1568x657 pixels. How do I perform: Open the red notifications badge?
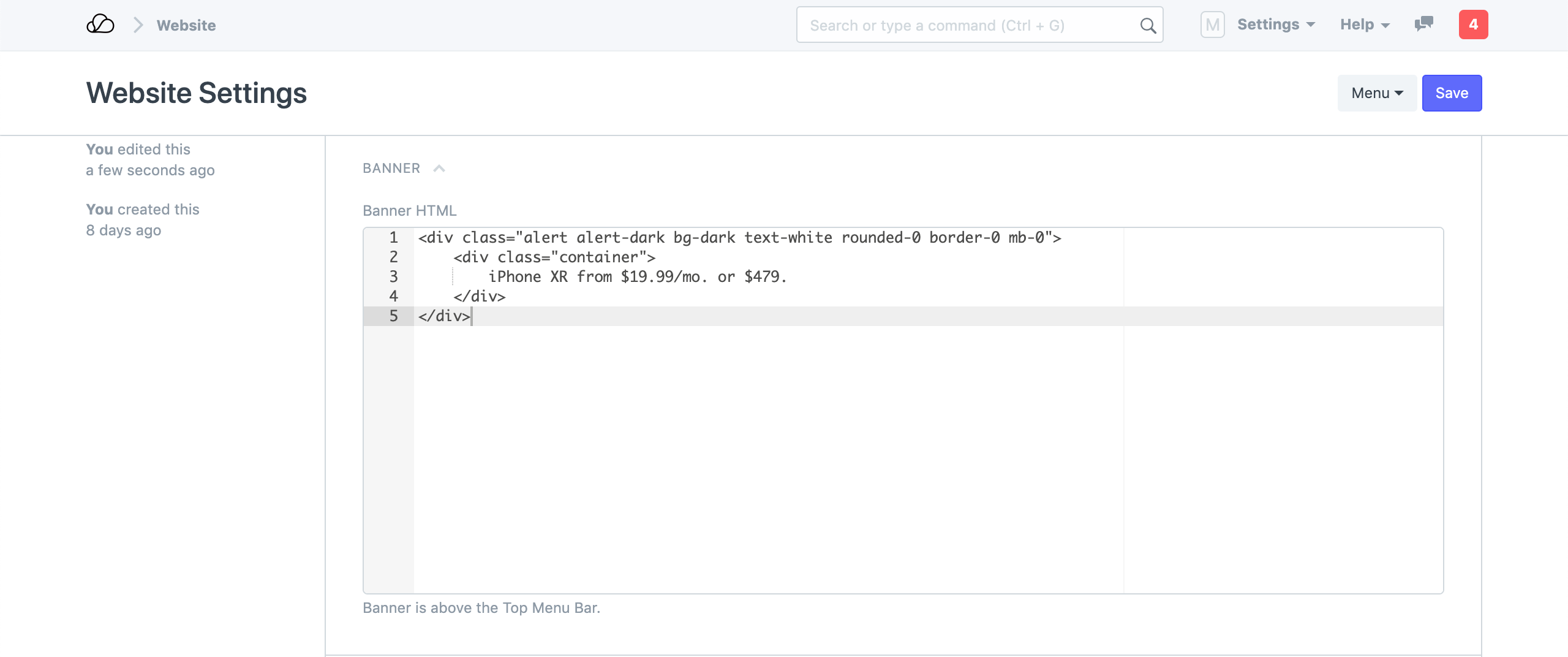pyautogui.click(x=1473, y=25)
